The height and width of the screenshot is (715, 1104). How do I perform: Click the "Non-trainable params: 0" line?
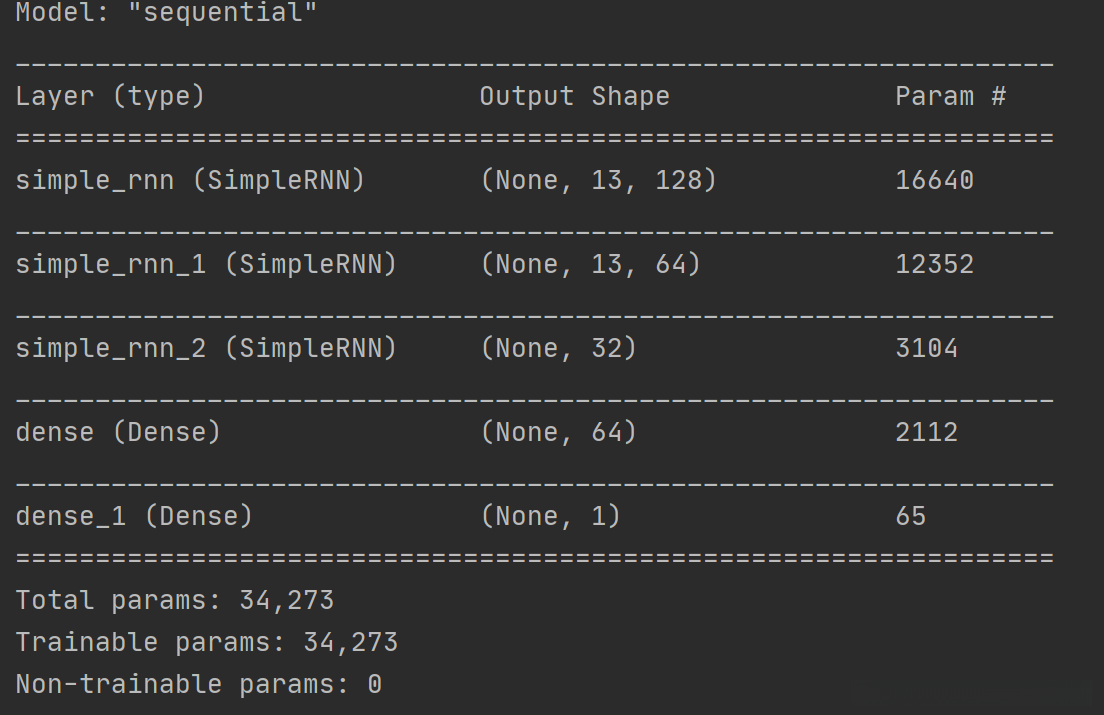(x=199, y=685)
